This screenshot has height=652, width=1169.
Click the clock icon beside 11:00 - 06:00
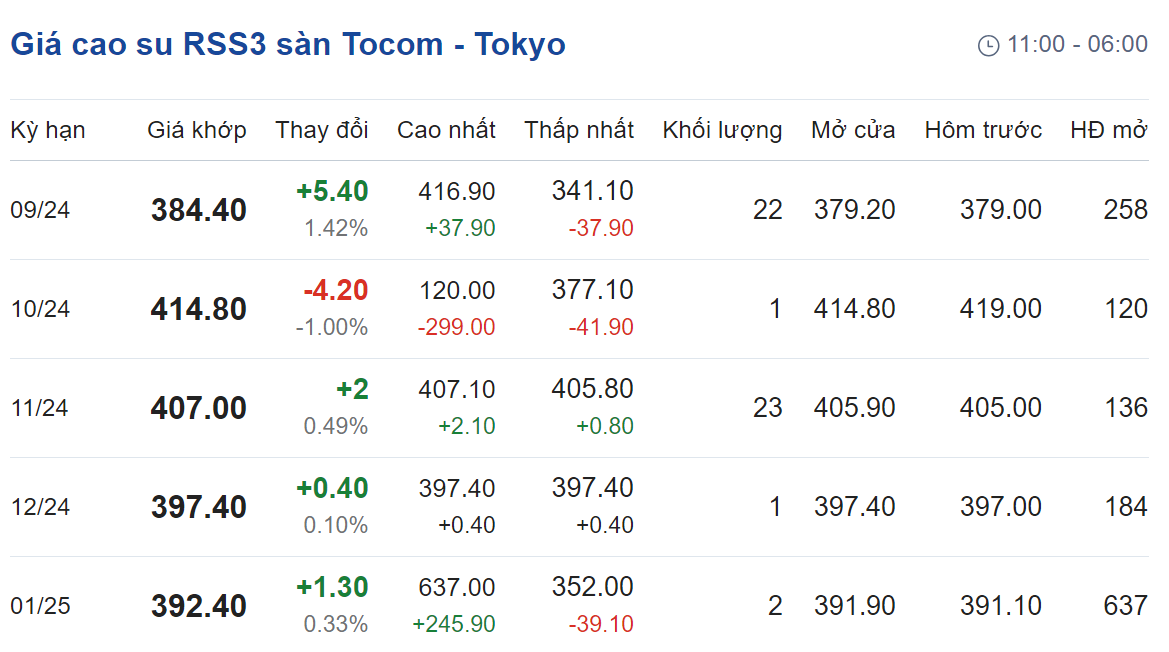click(x=988, y=45)
